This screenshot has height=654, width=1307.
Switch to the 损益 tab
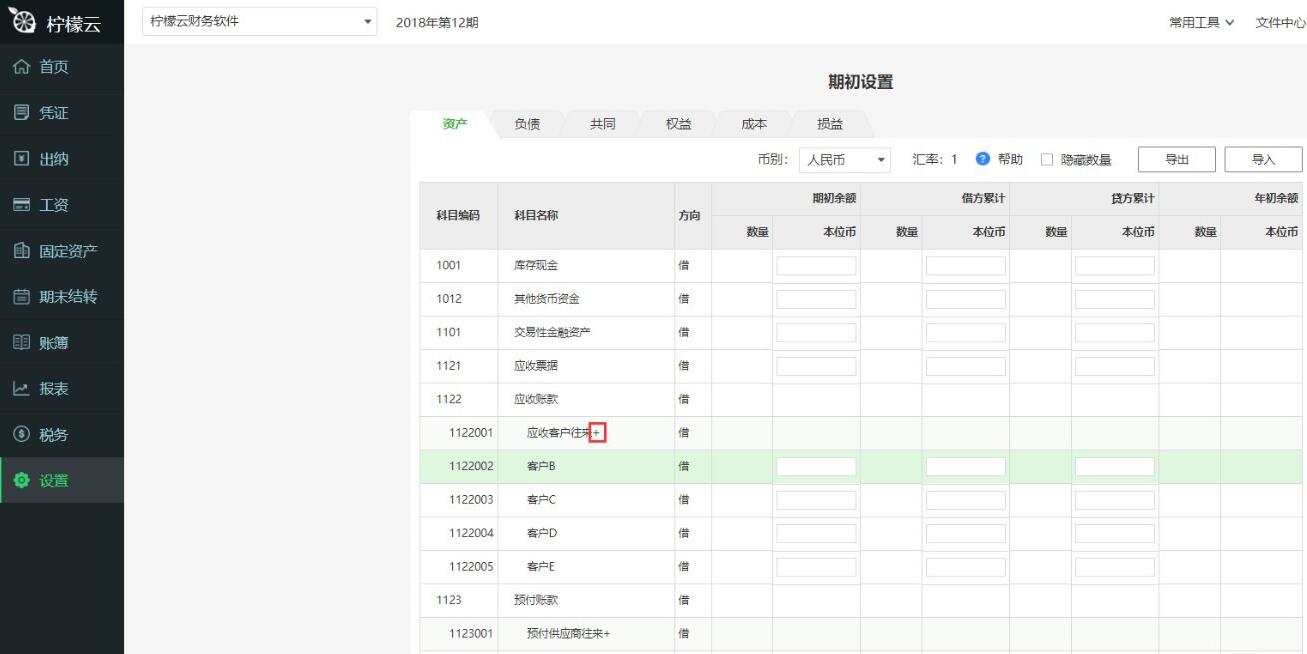point(830,124)
